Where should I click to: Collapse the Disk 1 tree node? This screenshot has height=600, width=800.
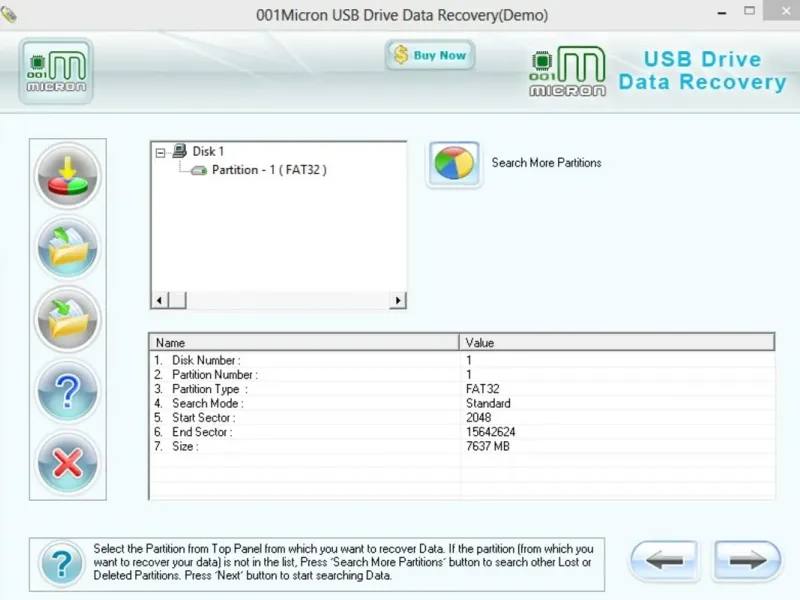[x=160, y=152]
